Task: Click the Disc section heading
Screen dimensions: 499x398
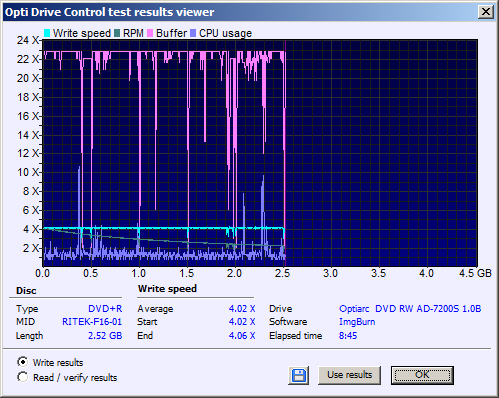Action: pyautogui.click(x=26, y=291)
